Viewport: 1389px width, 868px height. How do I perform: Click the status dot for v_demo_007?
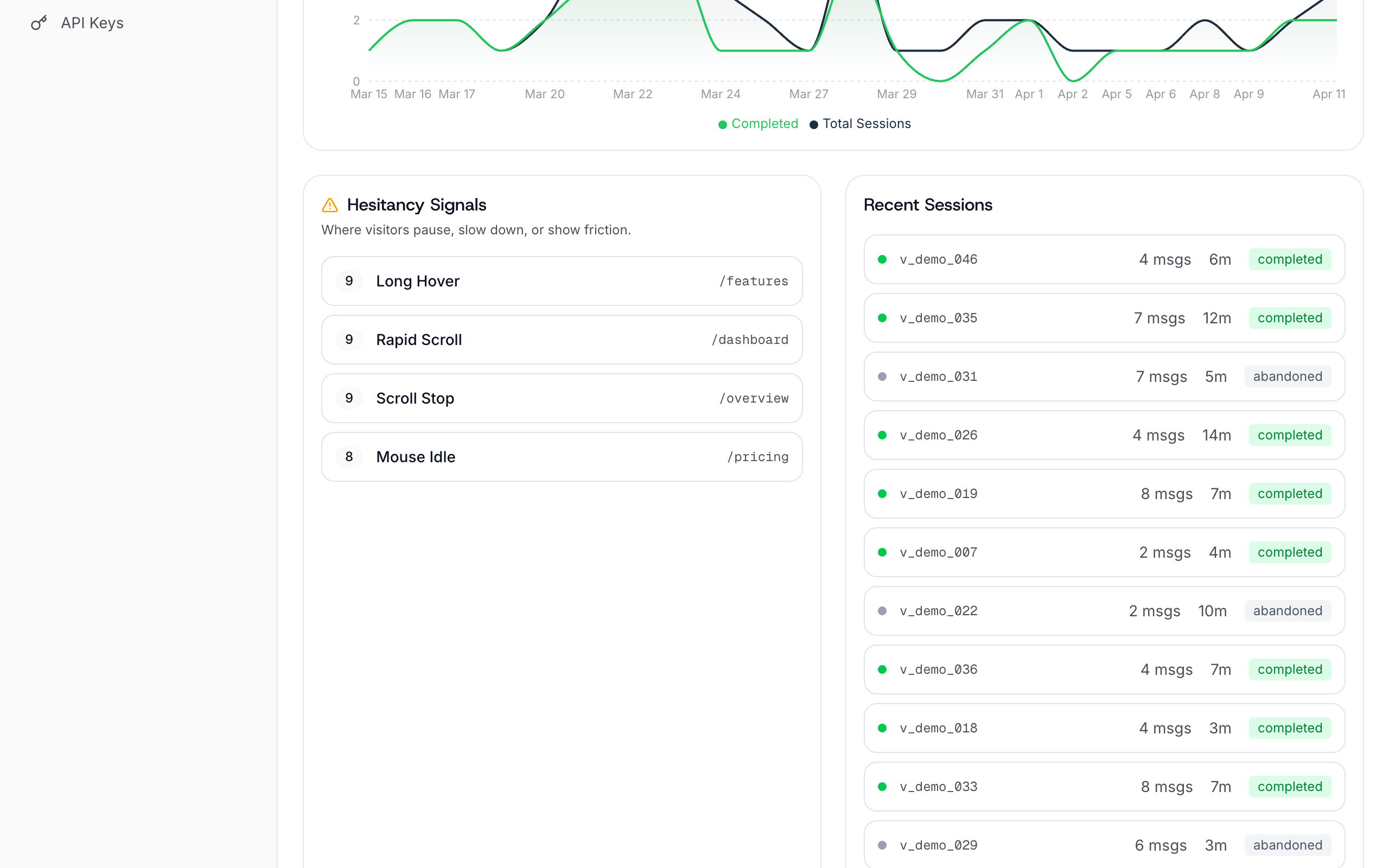tap(882, 552)
